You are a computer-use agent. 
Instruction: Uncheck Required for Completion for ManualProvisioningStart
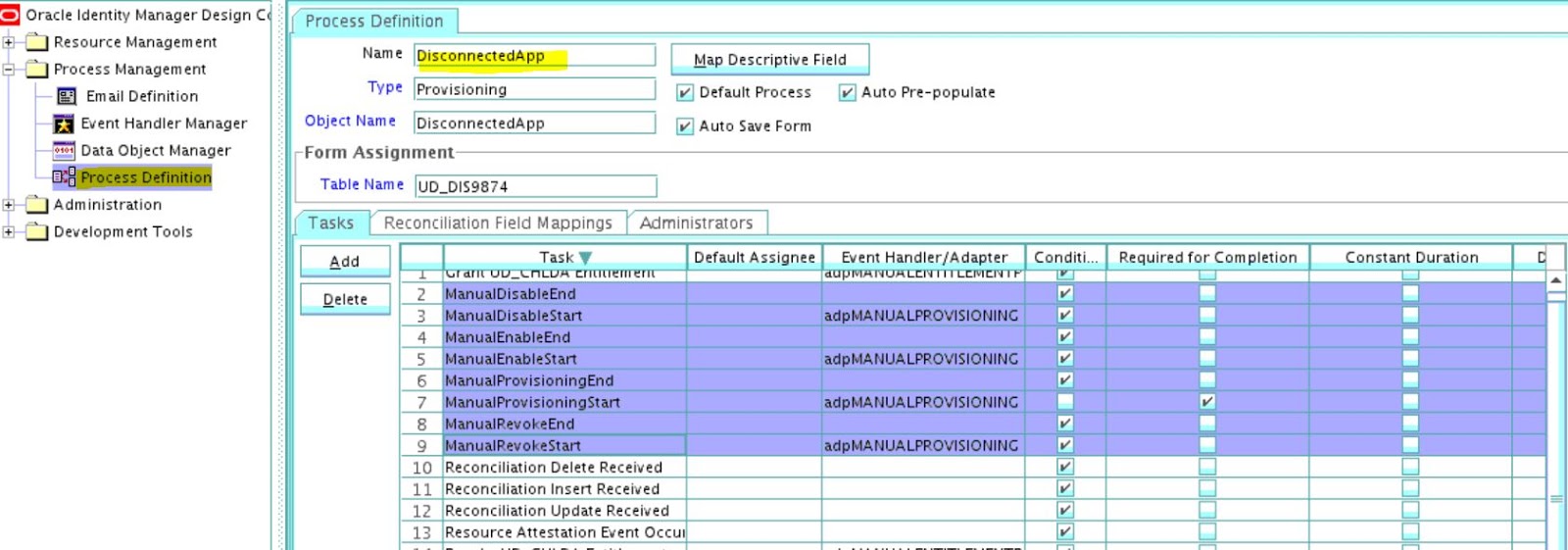pyautogui.click(x=1207, y=401)
